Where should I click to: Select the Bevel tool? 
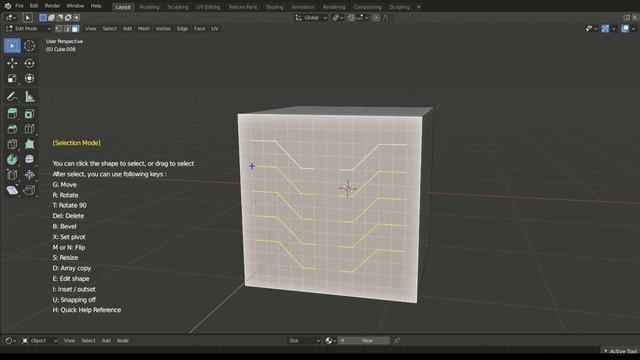[12, 129]
